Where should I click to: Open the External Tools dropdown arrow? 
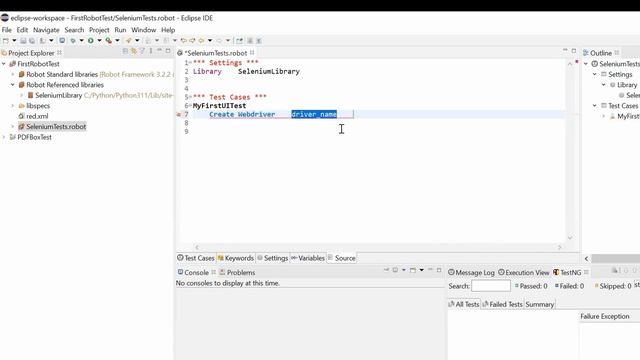(x=117, y=40)
